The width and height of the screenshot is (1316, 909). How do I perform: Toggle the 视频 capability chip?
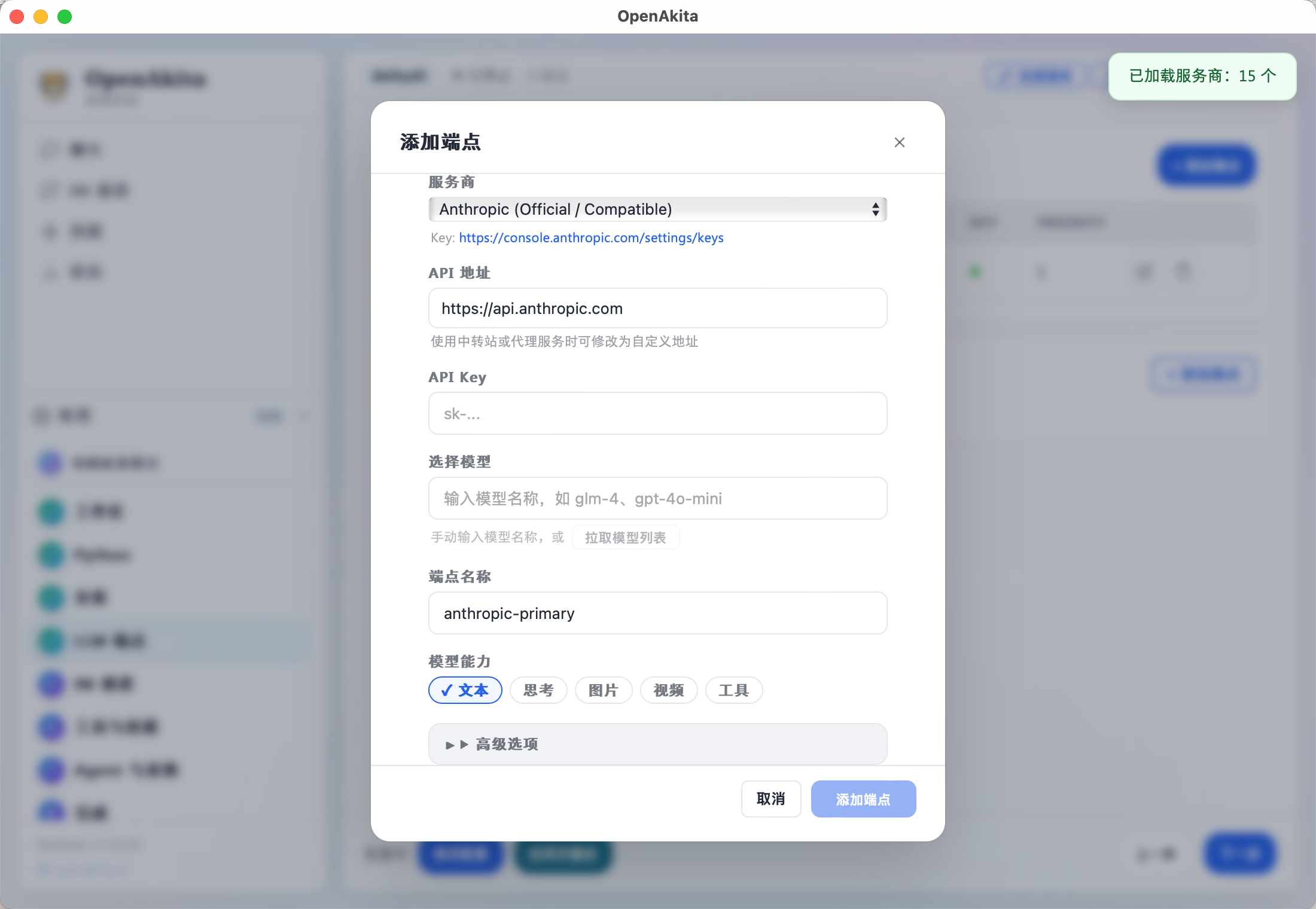[x=668, y=690]
